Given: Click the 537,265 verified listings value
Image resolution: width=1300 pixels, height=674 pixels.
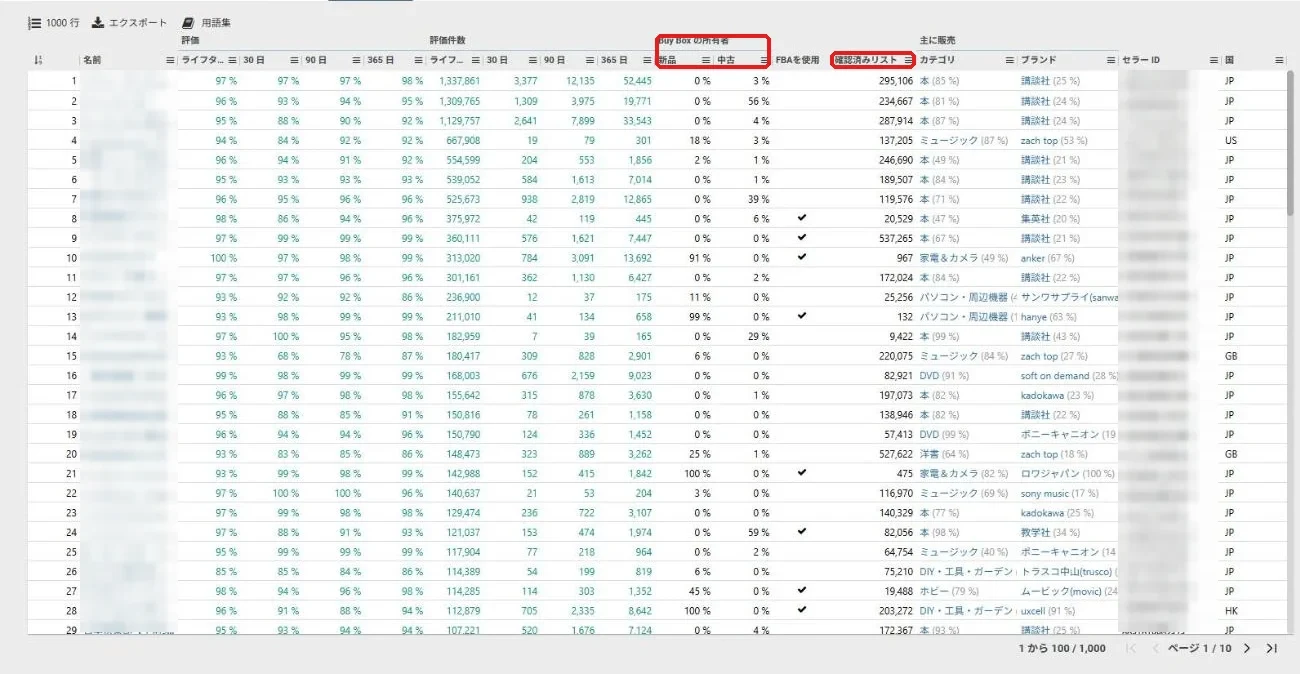Looking at the screenshot, I should point(896,239).
